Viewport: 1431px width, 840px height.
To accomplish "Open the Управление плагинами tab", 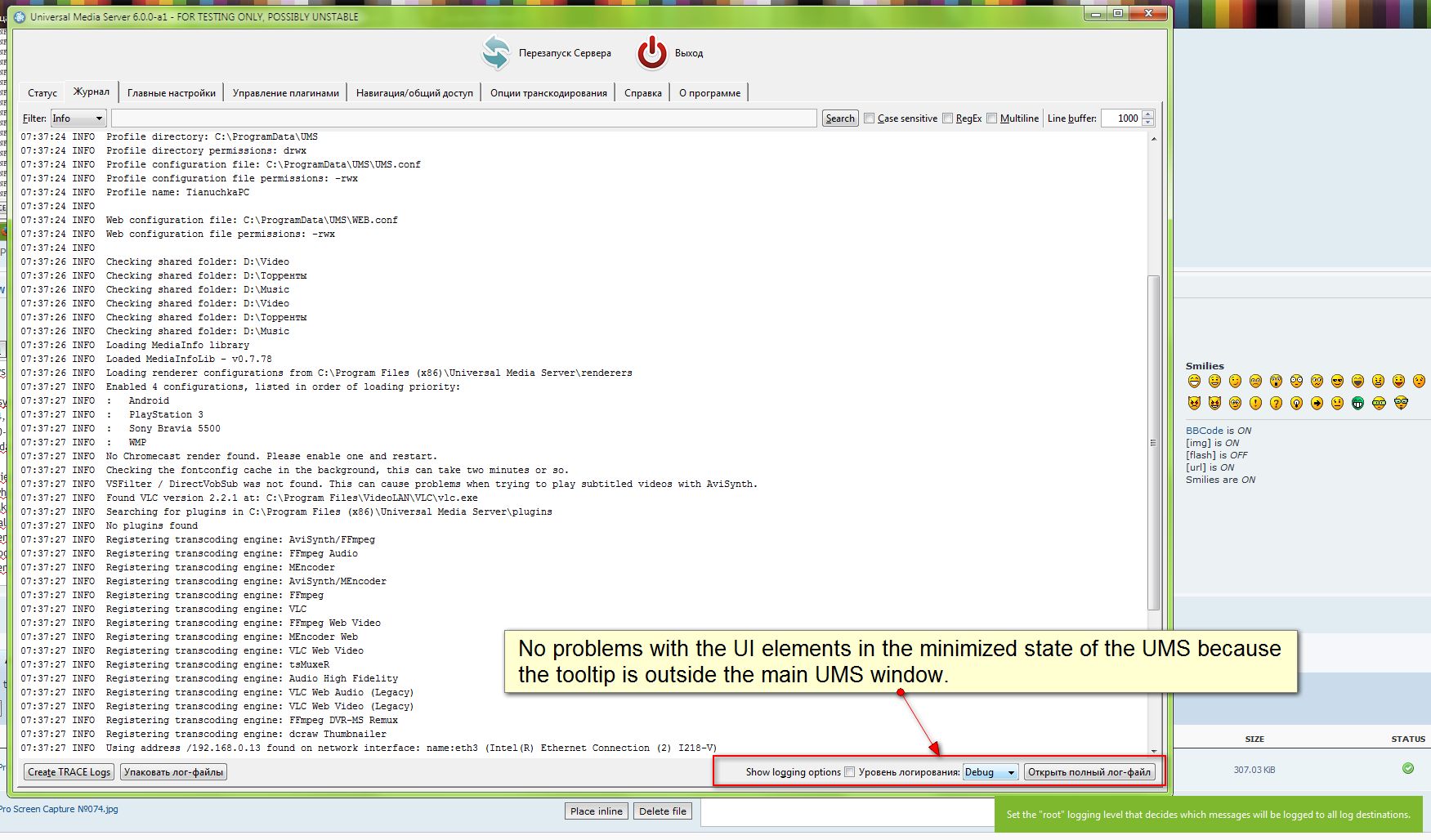I will [x=285, y=93].
